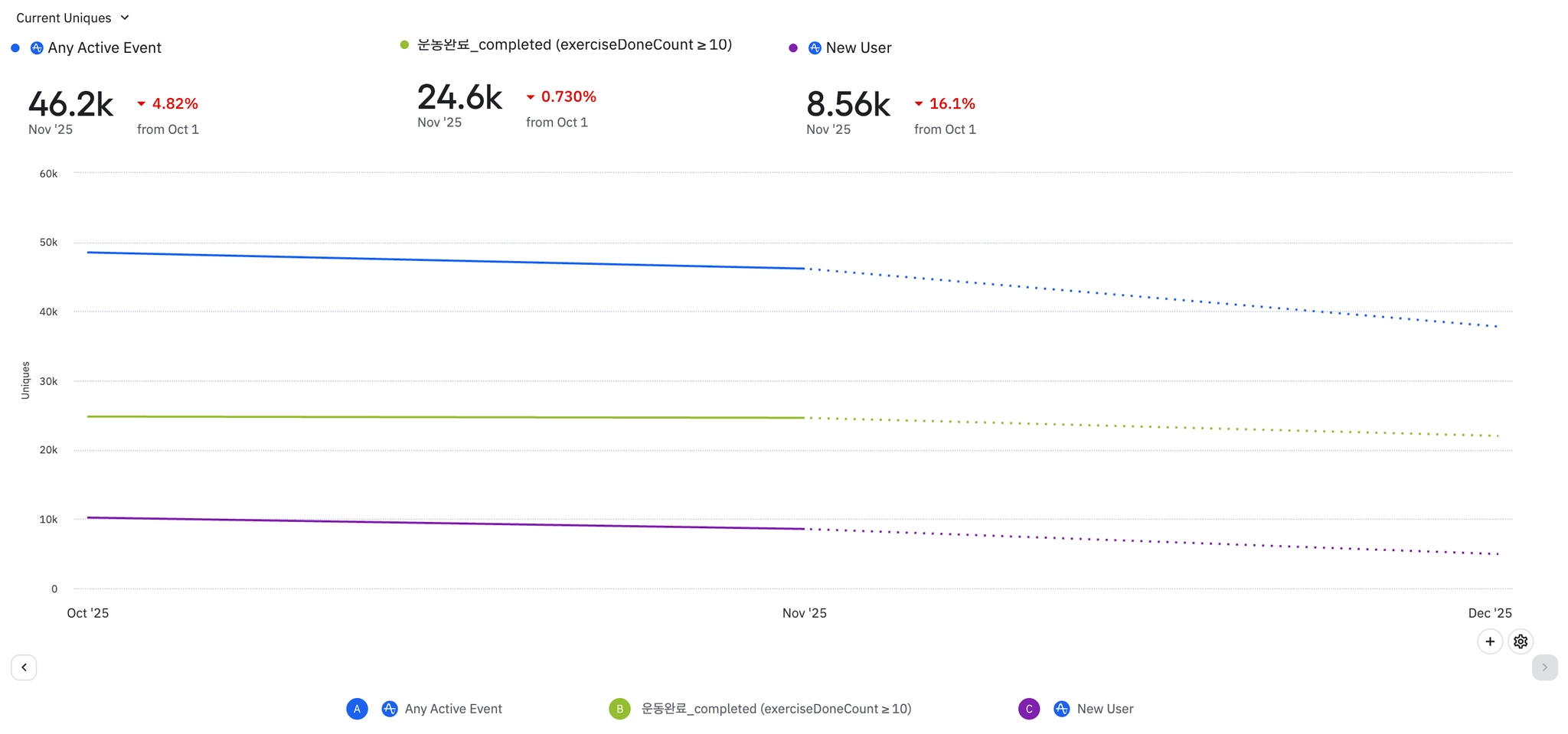Select the top New User header label
The width and height of the screenshot is (1568, 734).
pos(858,48)
